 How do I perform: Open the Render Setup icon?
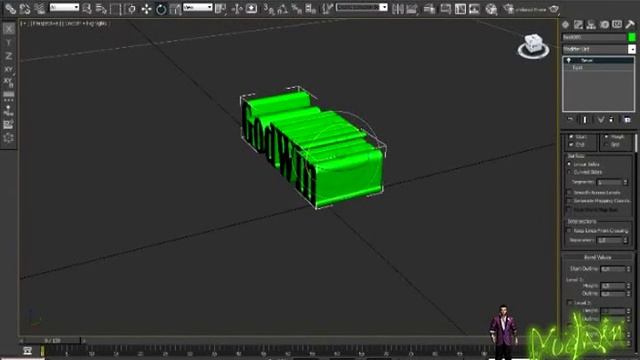coord(509,8)
